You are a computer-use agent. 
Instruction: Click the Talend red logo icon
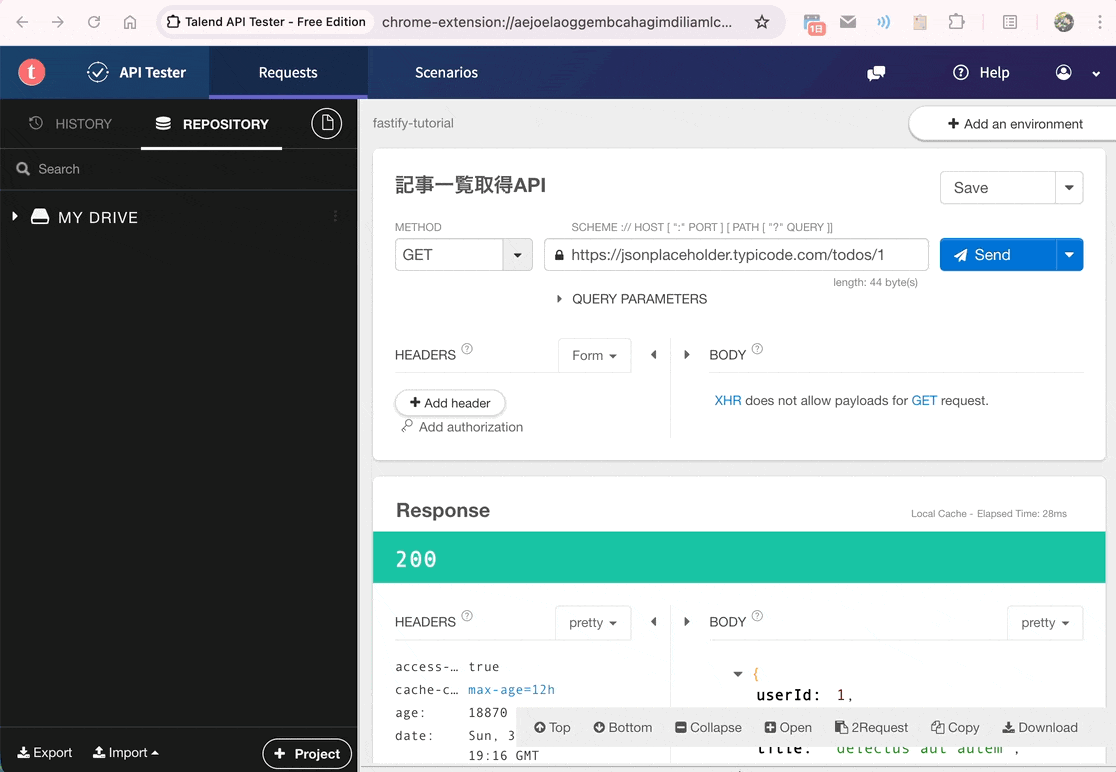(x=31, y=72)
